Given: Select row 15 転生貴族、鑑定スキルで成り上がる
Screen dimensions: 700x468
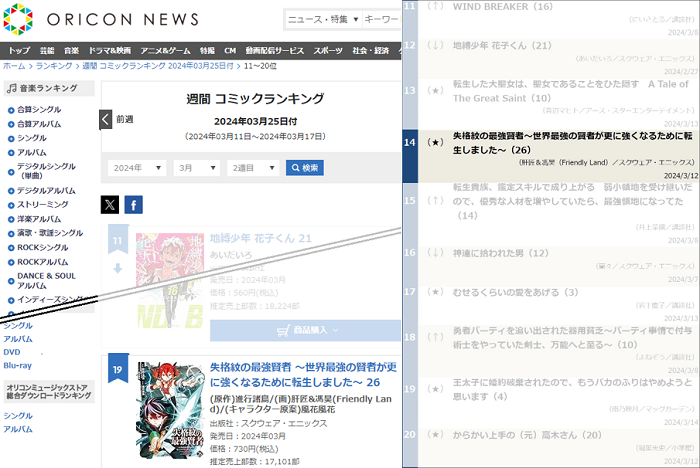Looking at the screenshot, I should coord(551,215).
